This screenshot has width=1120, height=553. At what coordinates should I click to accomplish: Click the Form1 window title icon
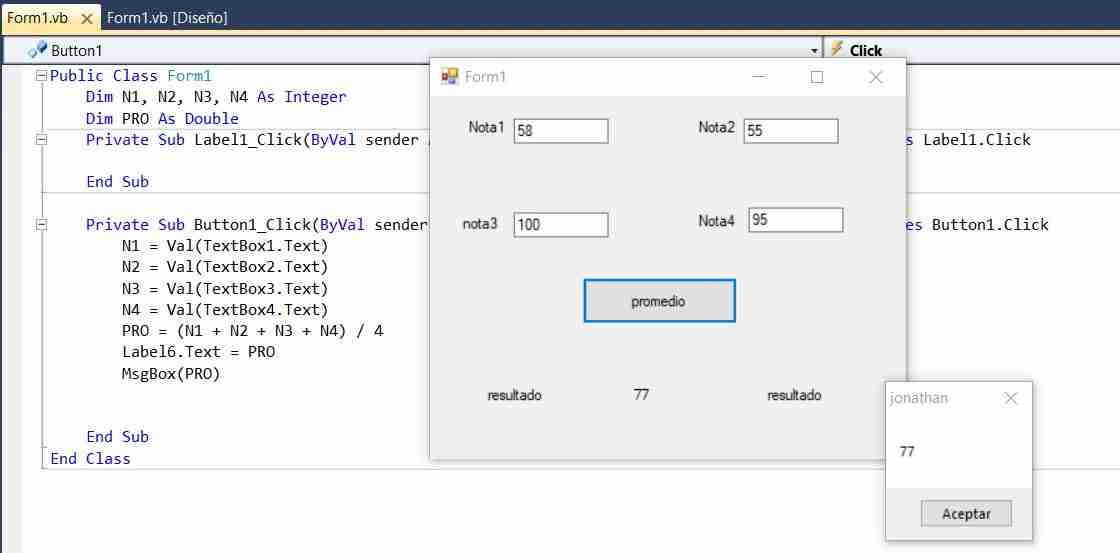pos(449,76)
